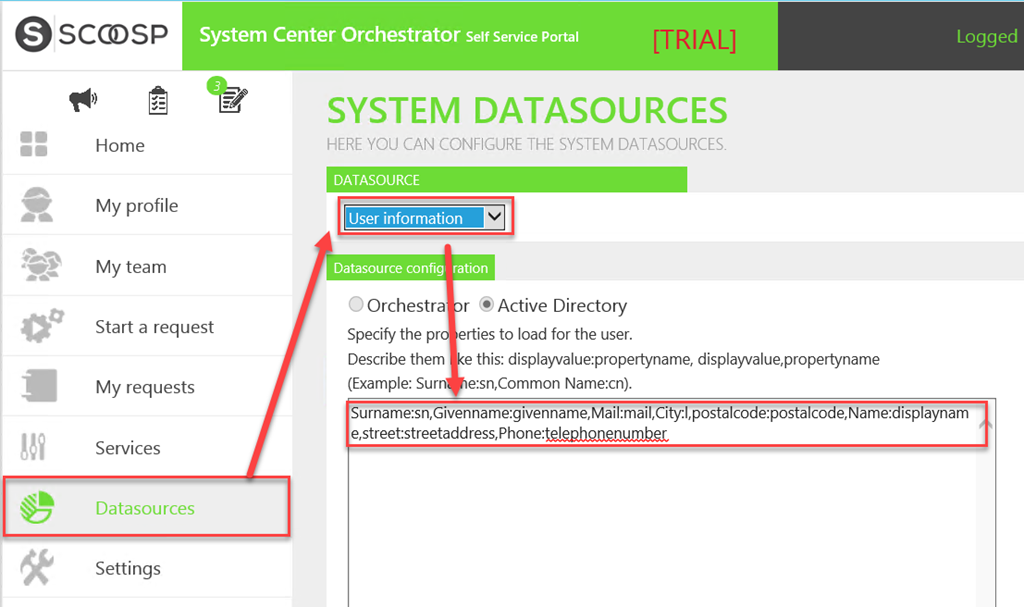Click the megaphone announcements icon
Image resolution: width=1024 pixels, height=607 pixels.
coord(82,99)
